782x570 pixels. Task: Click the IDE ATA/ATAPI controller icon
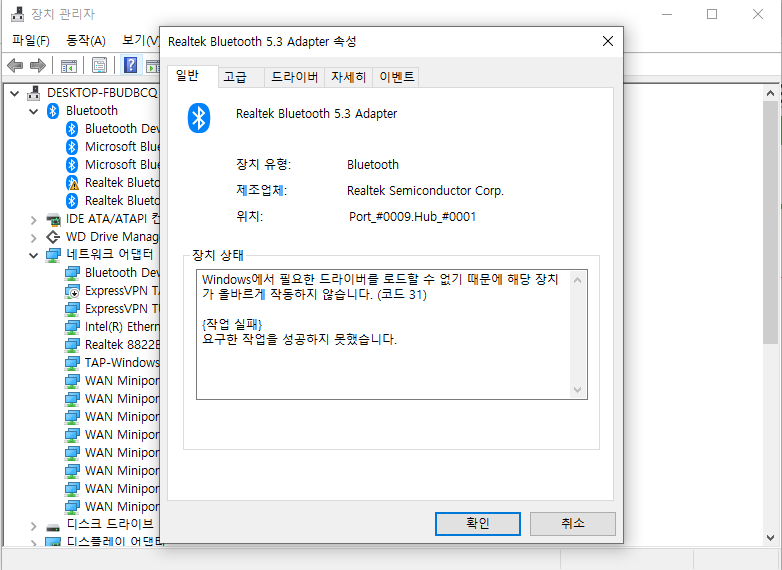[53, 219]
